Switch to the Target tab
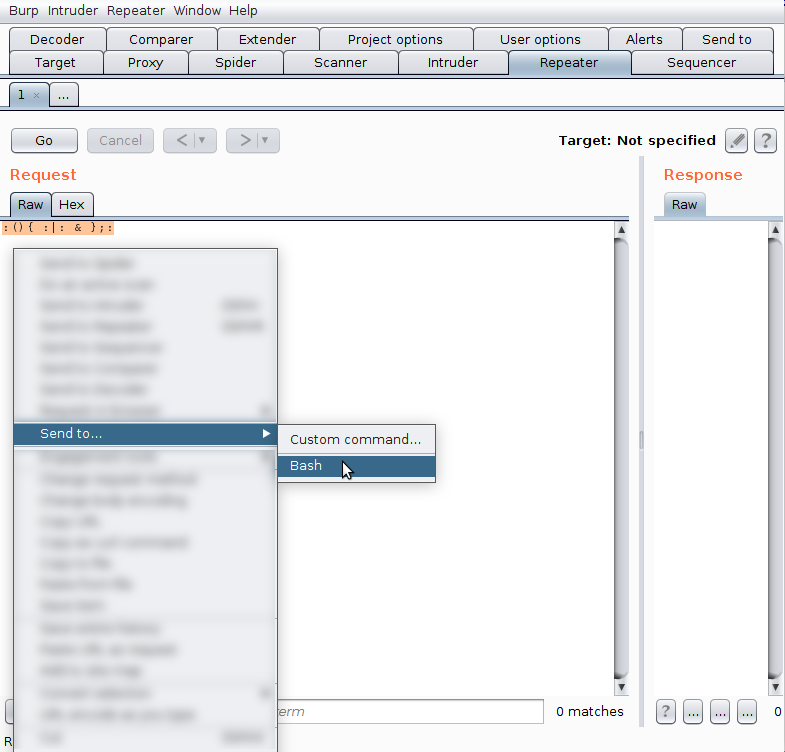The width and height of the screenshot is (785, 752). coord(55,63)
